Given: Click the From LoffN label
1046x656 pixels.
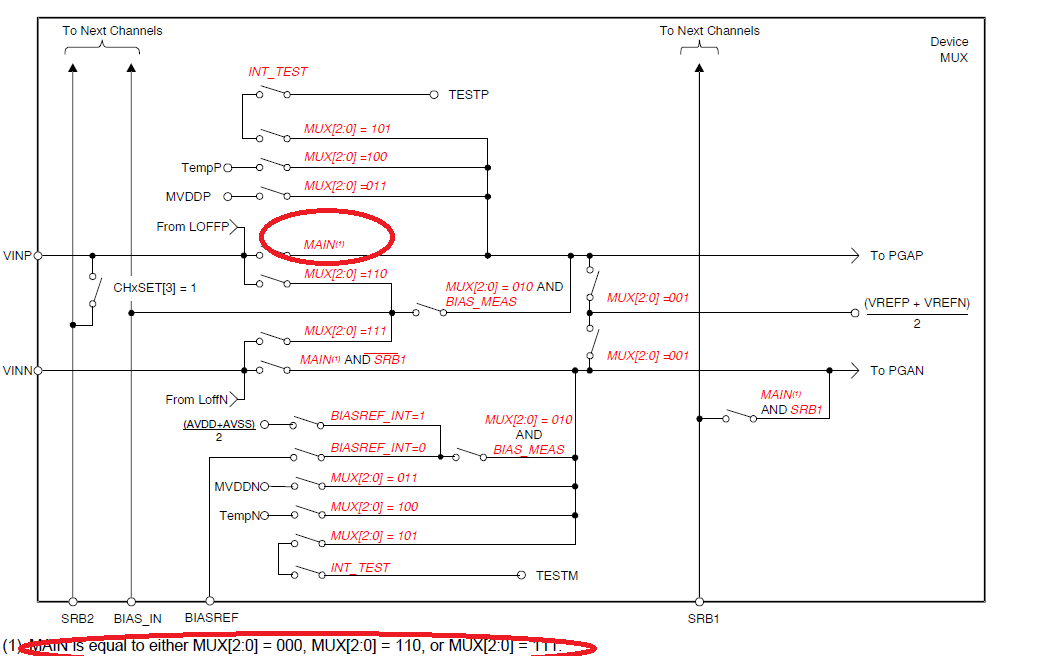Looking at the screenshot, I should tap(197, 400).
